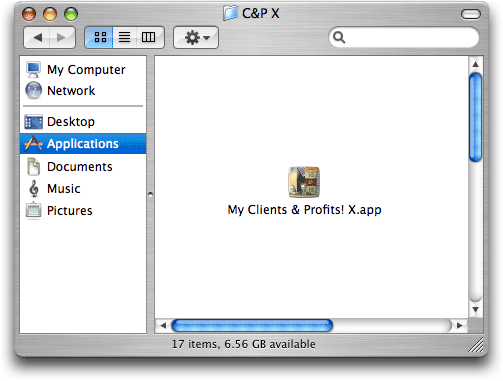Close the window with the red button
503x381 pixels.
click(x=29, y=14)
